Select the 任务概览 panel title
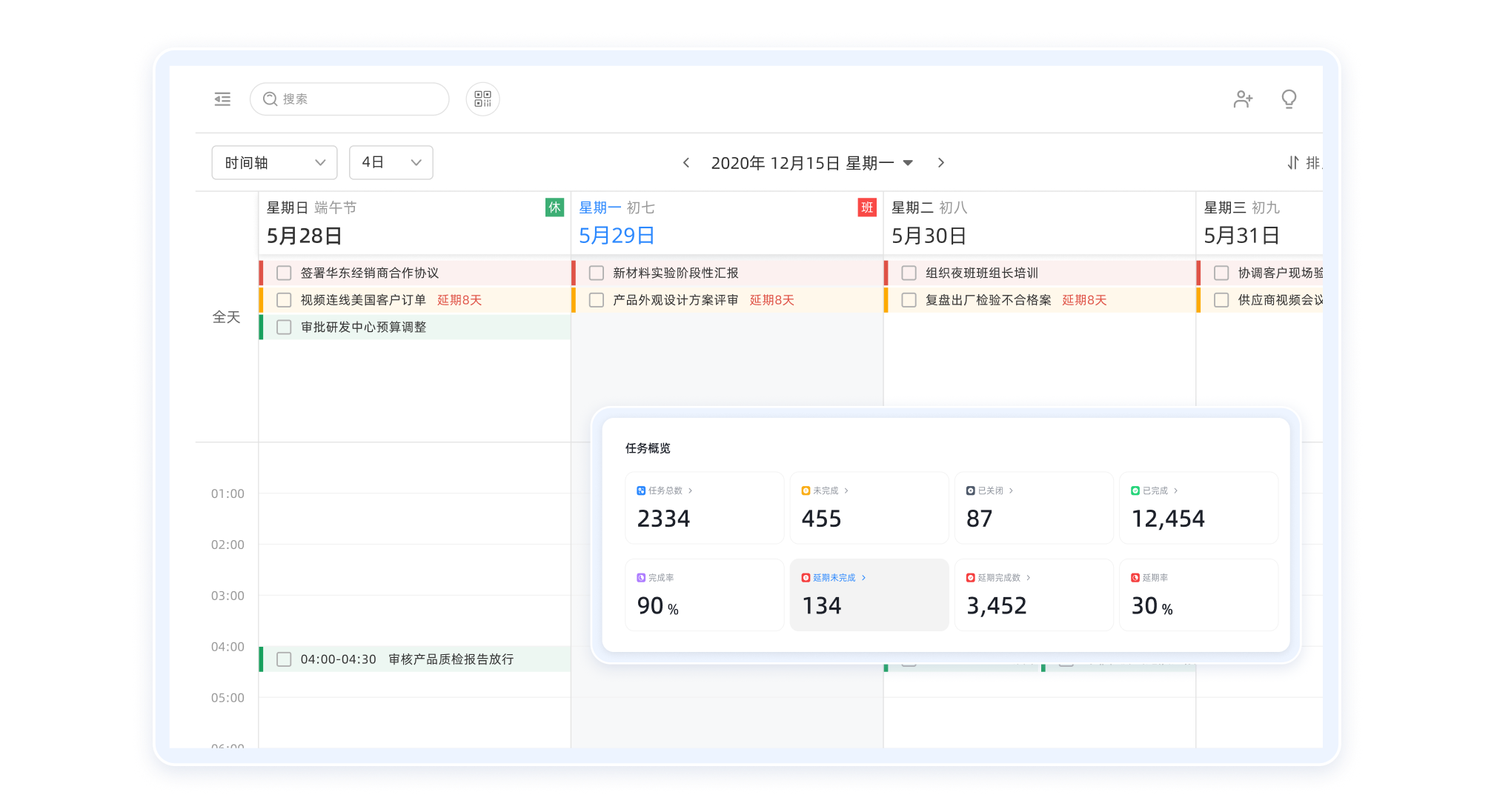Screen dimensions: 1494x812 point(648,448)
